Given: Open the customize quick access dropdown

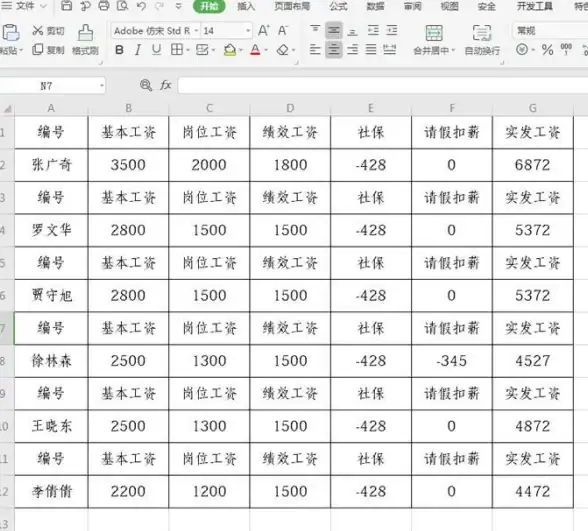Looking at the screenshot, I should (x=178, y=6).
